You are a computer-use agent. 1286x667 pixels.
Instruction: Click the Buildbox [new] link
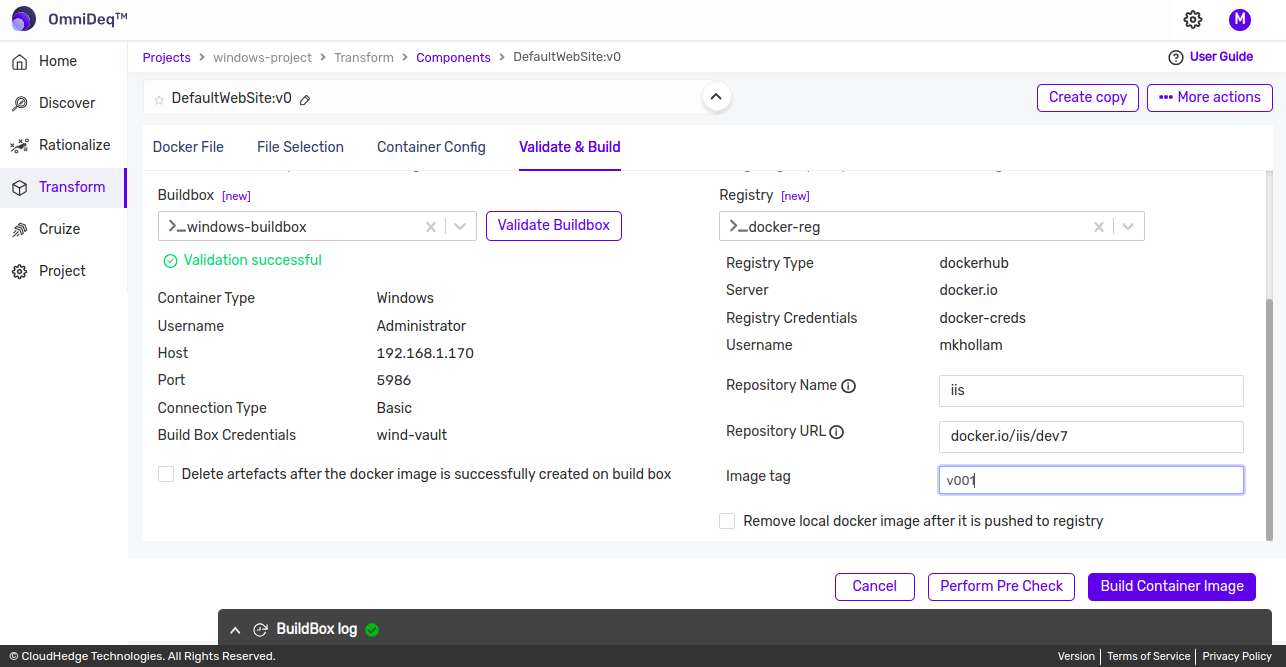tap(236, 196)
